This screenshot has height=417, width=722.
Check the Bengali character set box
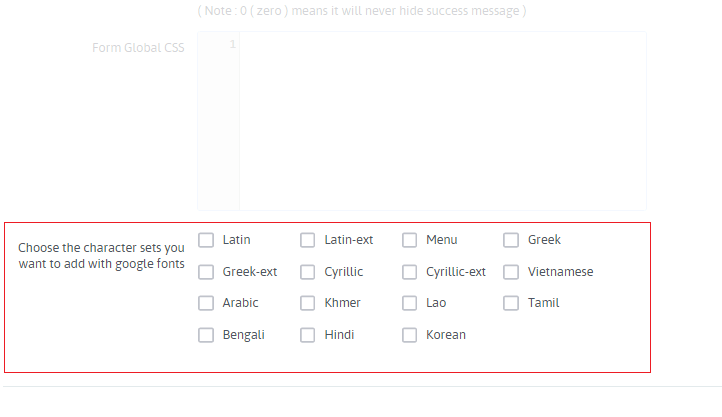pyautogui.click(x=206, y=335)
